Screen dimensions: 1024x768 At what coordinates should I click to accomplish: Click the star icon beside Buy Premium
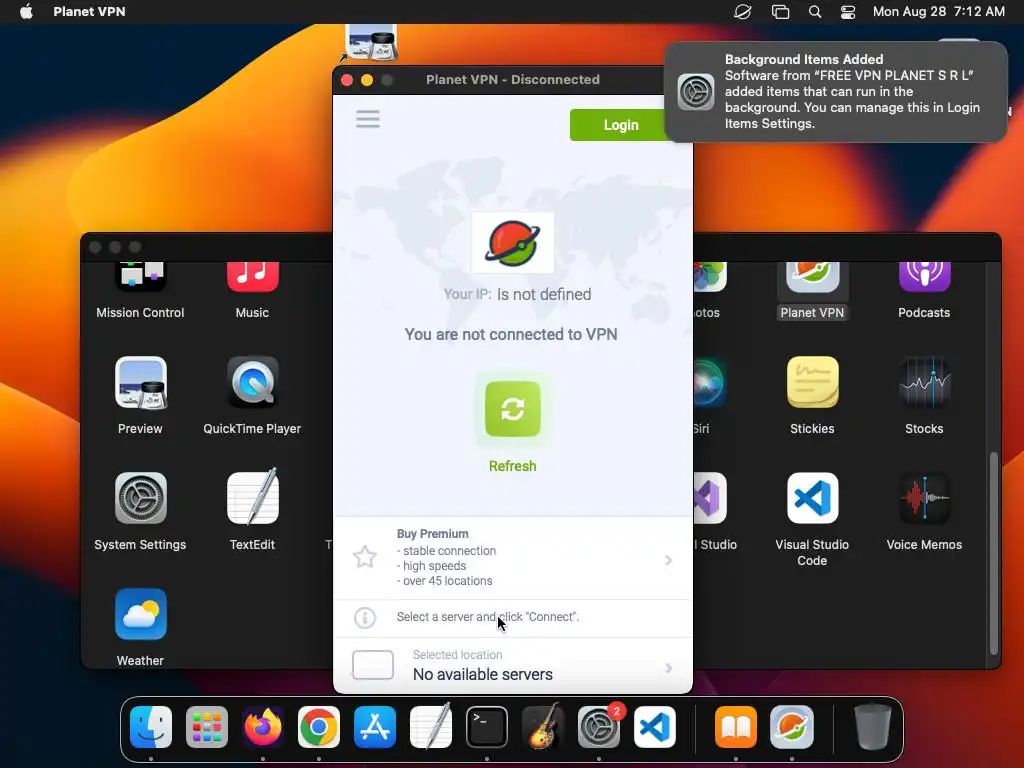(x=364, y=557)
